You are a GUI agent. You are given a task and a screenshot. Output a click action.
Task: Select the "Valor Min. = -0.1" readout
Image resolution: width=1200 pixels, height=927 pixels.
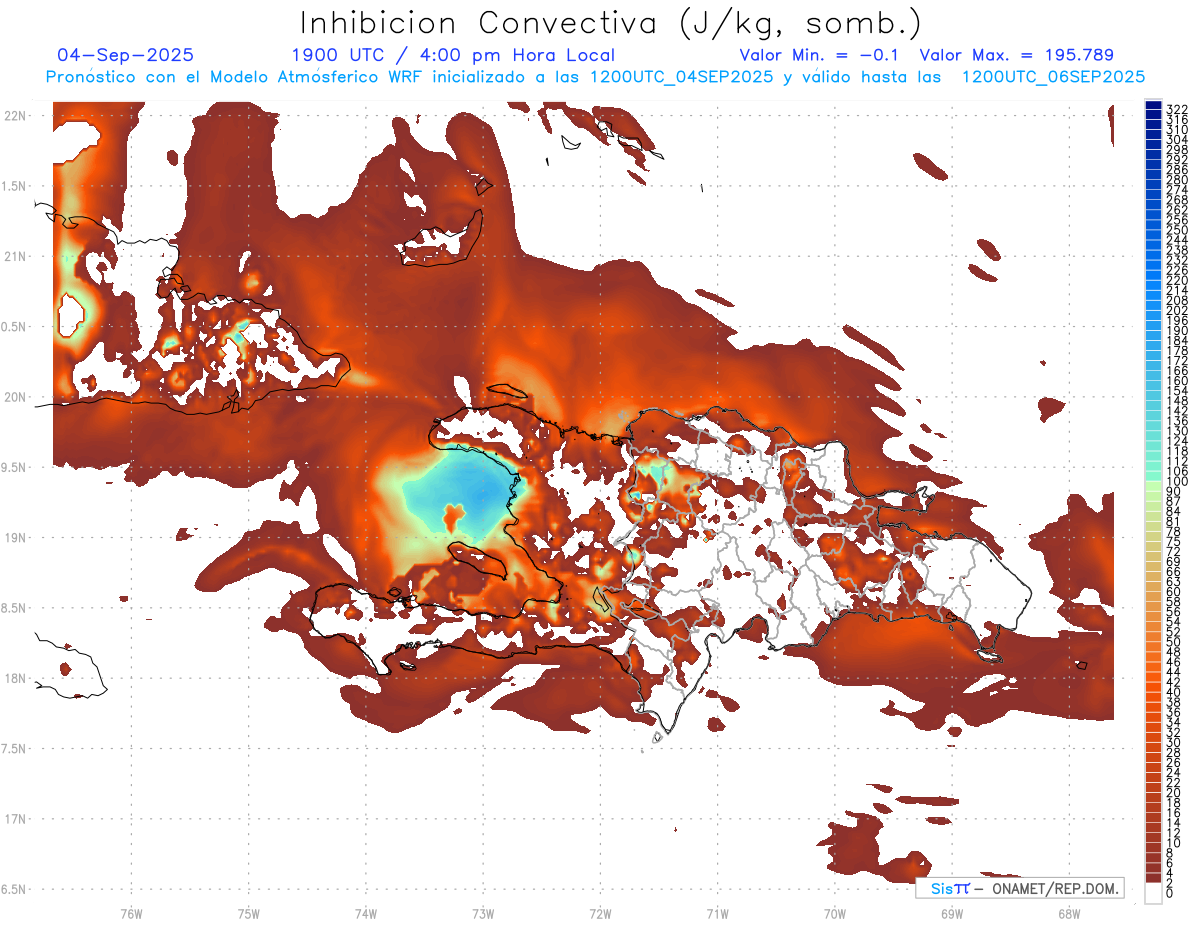point(823,55)
